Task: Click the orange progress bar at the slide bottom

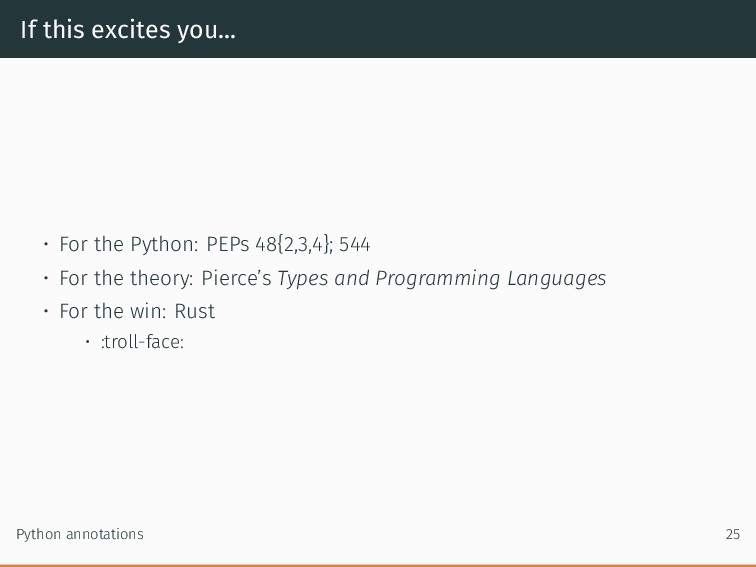Action: pos(378,566)
